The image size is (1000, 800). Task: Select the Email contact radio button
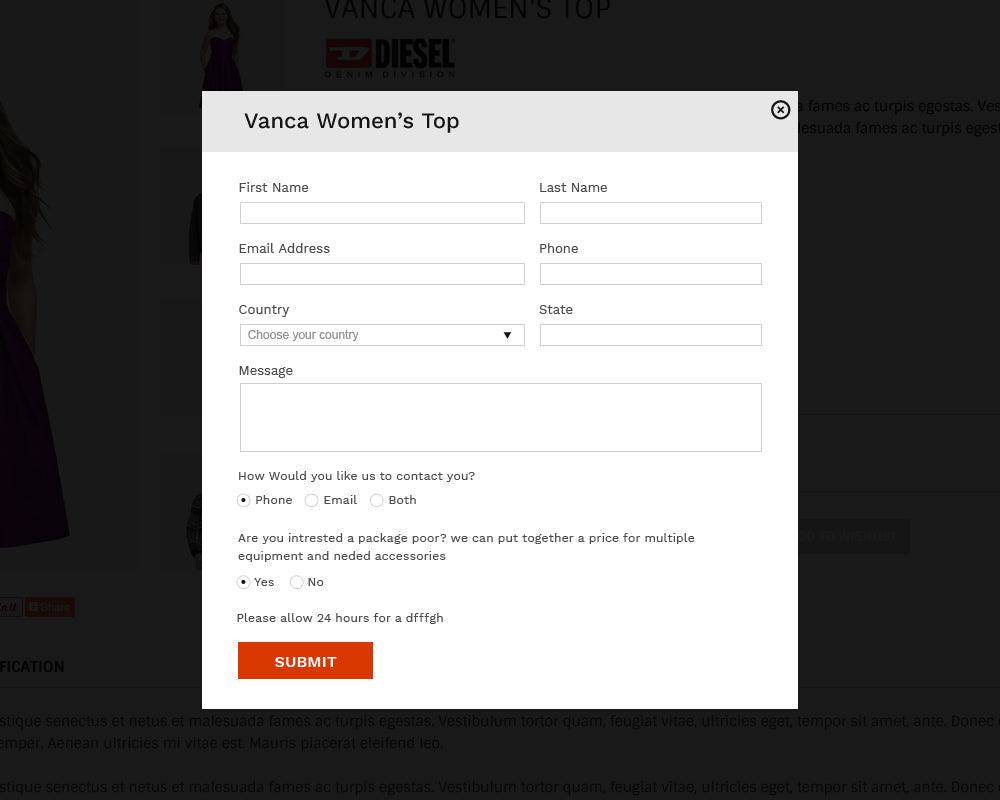coord(311,500)
